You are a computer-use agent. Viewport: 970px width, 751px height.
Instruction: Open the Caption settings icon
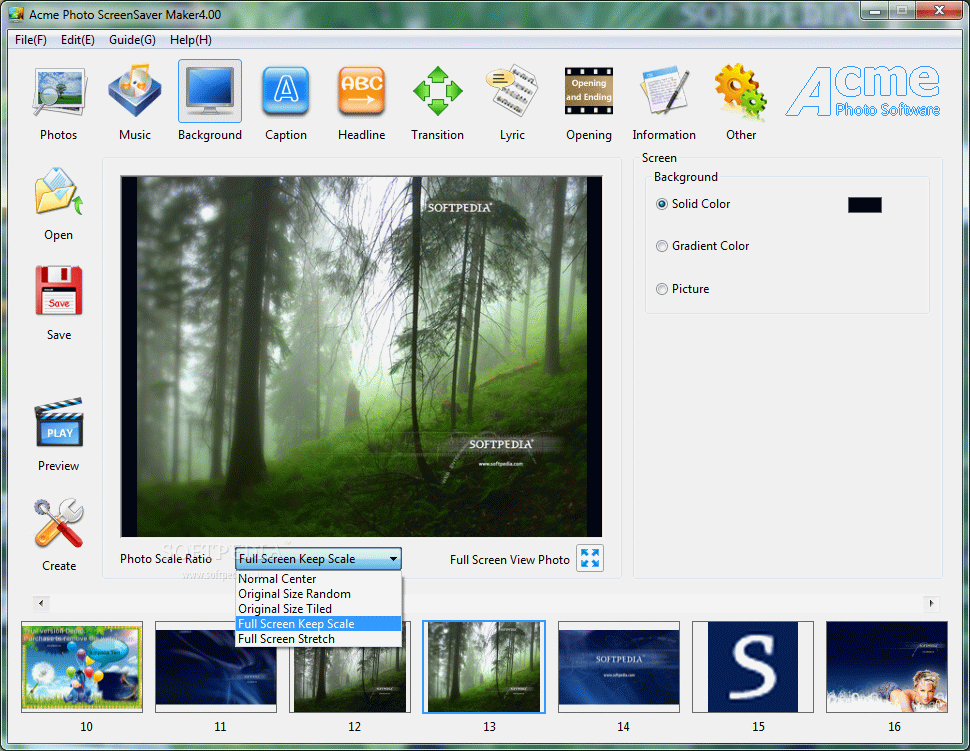pos(286,91)
